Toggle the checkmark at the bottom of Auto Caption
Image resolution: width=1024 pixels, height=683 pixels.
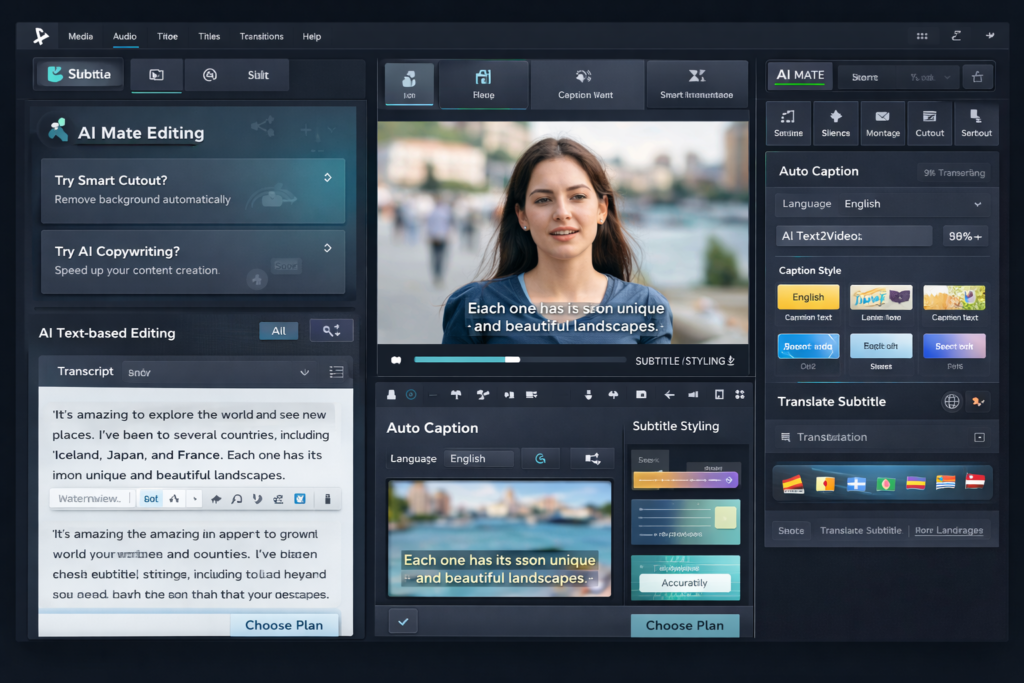[x=403, y=621]
